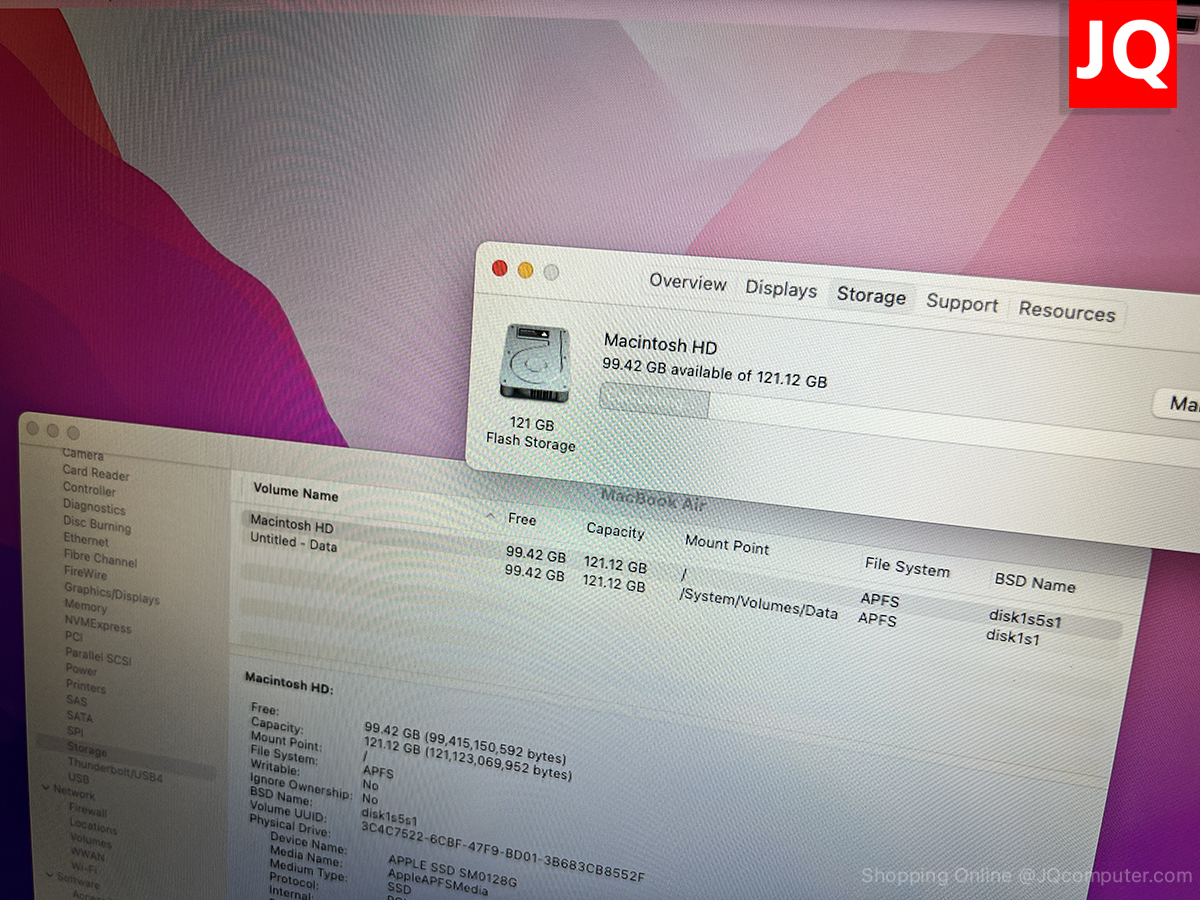Click the BSD Name column header
1200x900 pixels.
pos(1035,582)
